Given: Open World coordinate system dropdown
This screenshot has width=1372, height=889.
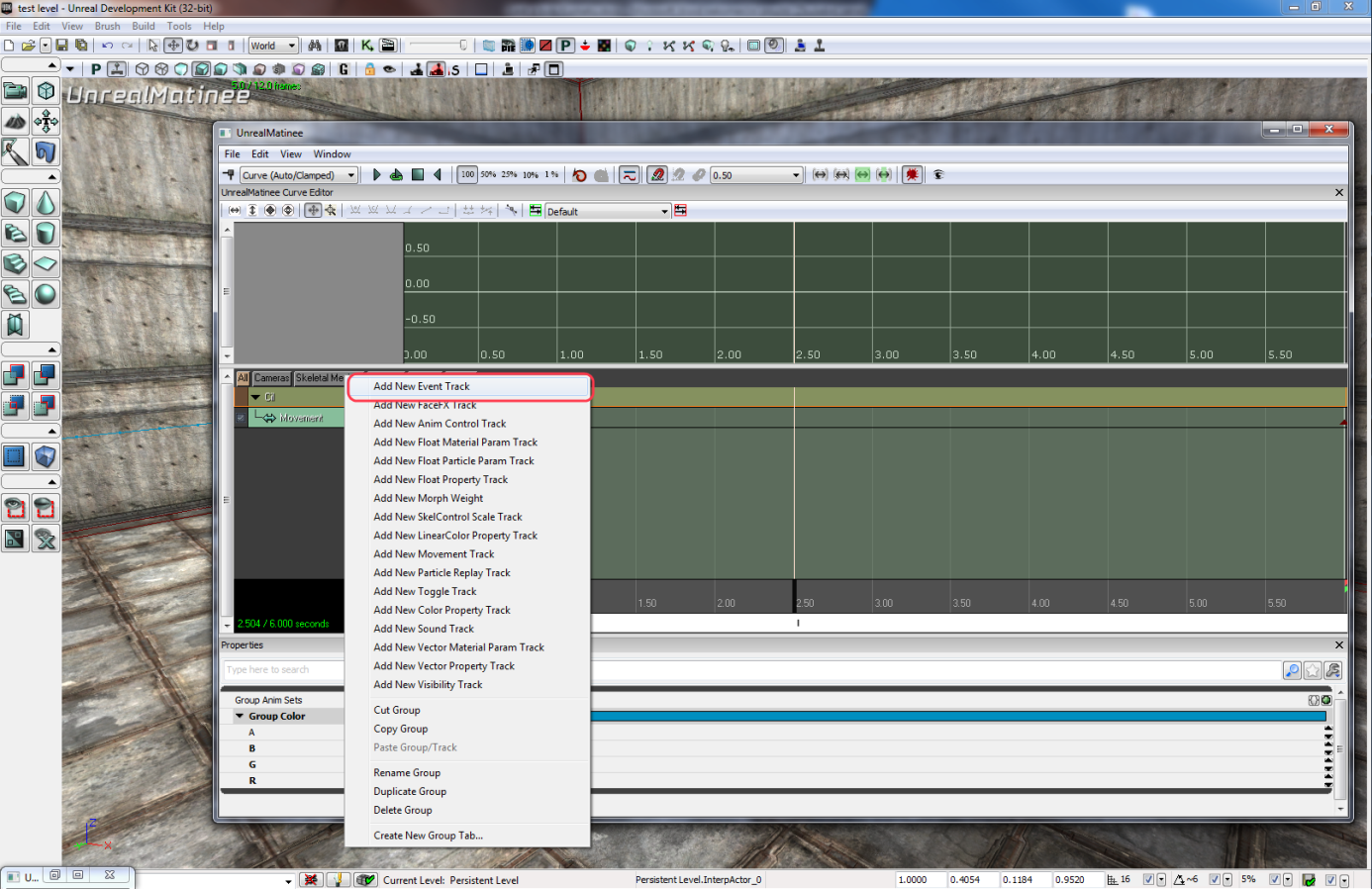Looking at the screenshot, I should (272, 46).
